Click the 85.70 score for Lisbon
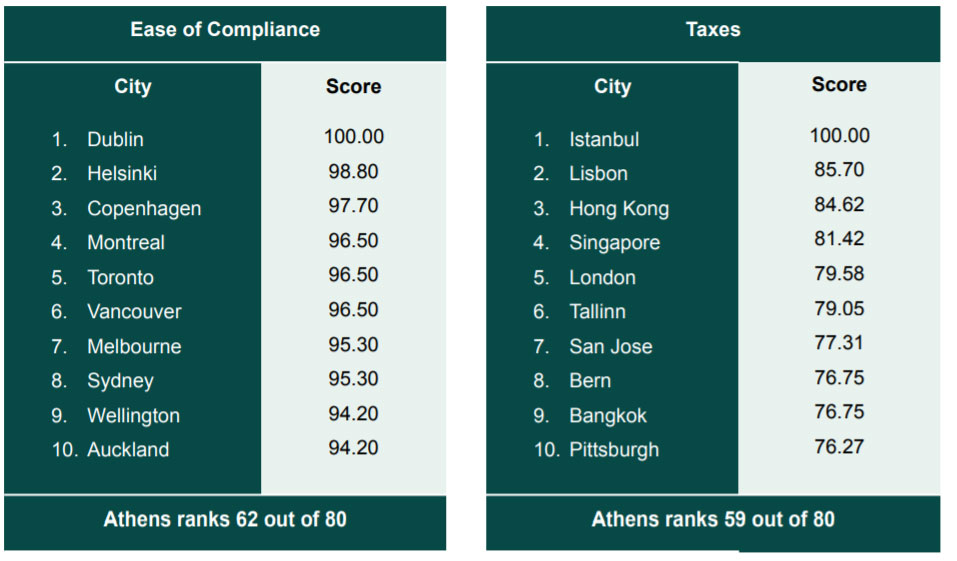957x561 pixels. [x=839, y=169]
